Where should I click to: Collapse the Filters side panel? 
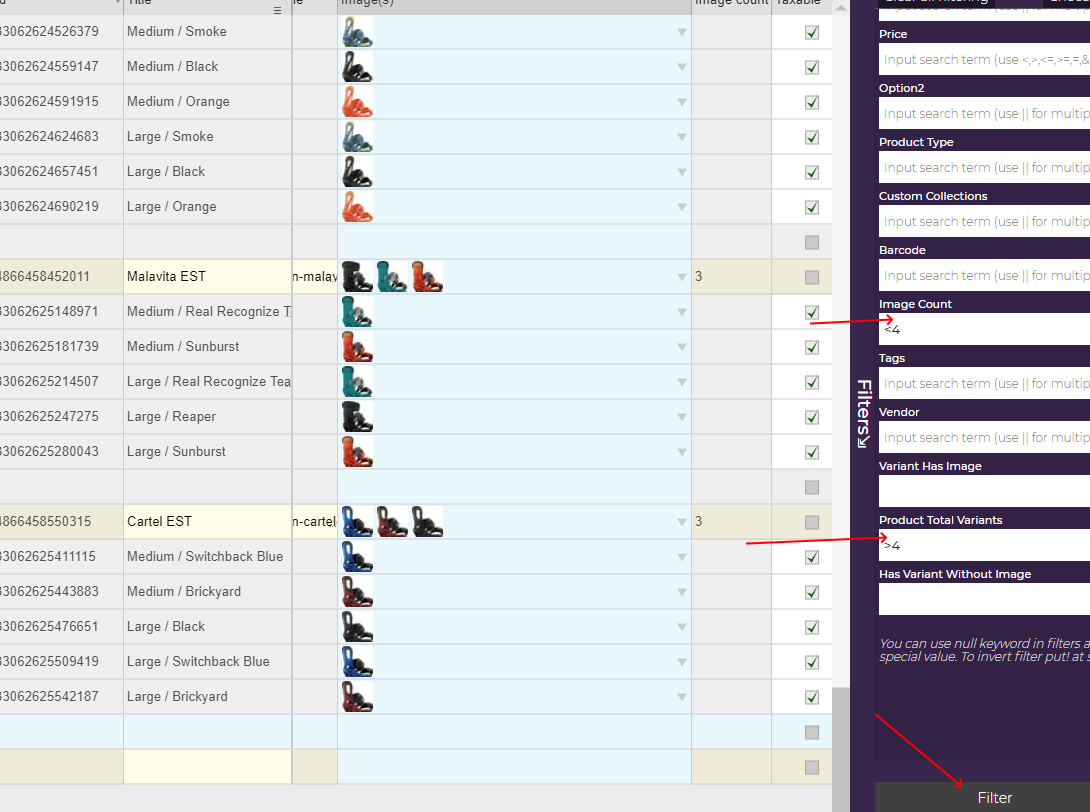(863, 413)
